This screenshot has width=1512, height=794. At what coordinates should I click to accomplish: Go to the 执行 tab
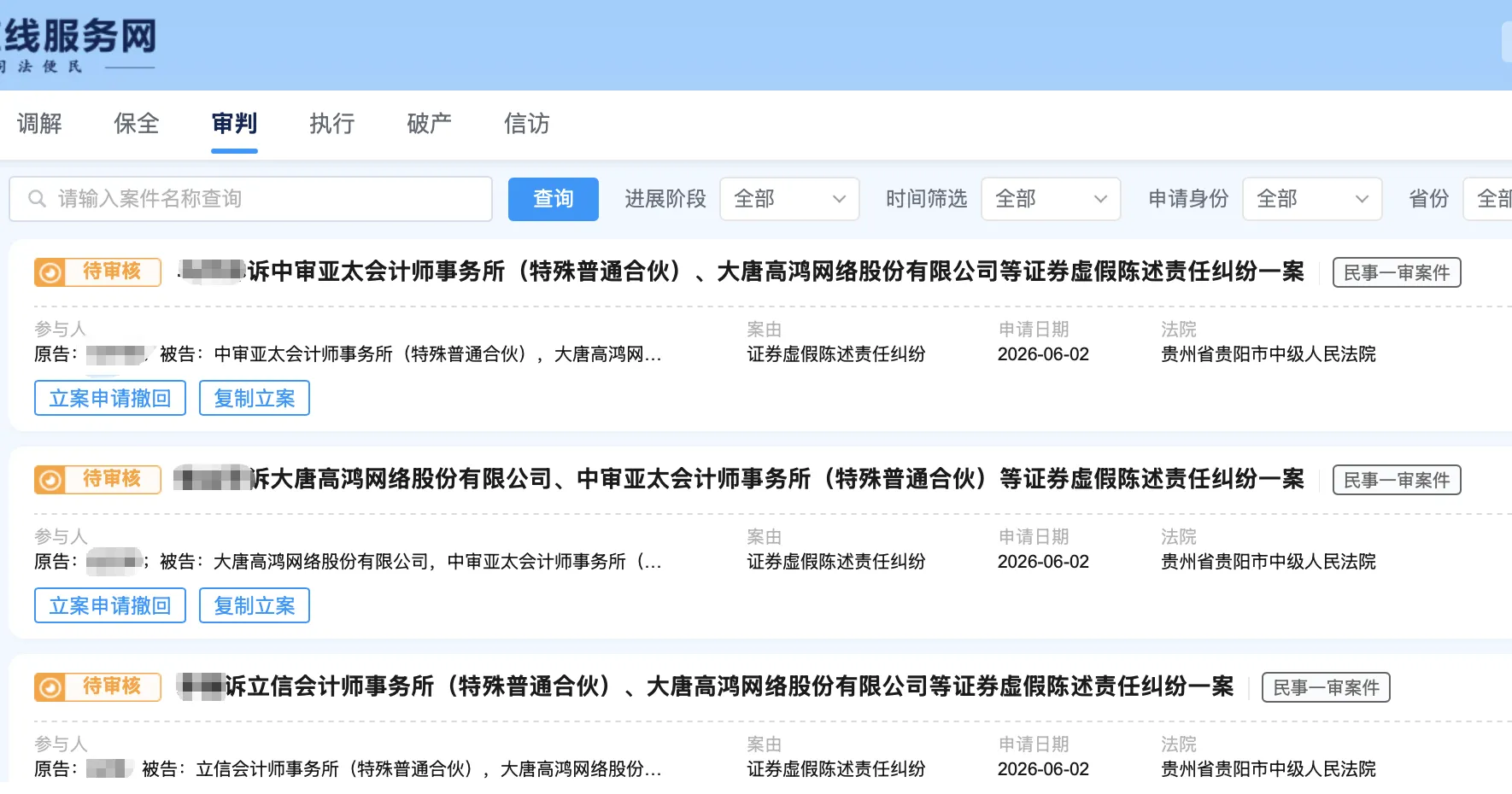(x=331, y=124)
